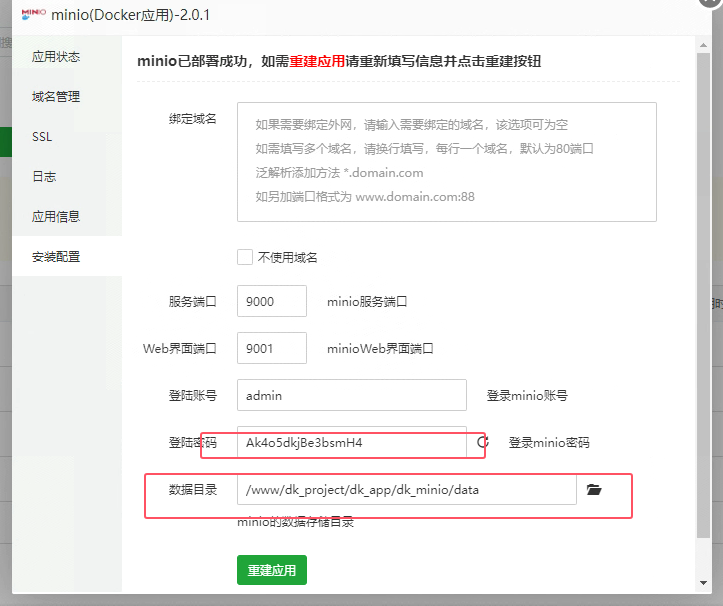Click the minio服务端口 hint text
This screenshot has width=723, height=606.
[x=367, y=302]
